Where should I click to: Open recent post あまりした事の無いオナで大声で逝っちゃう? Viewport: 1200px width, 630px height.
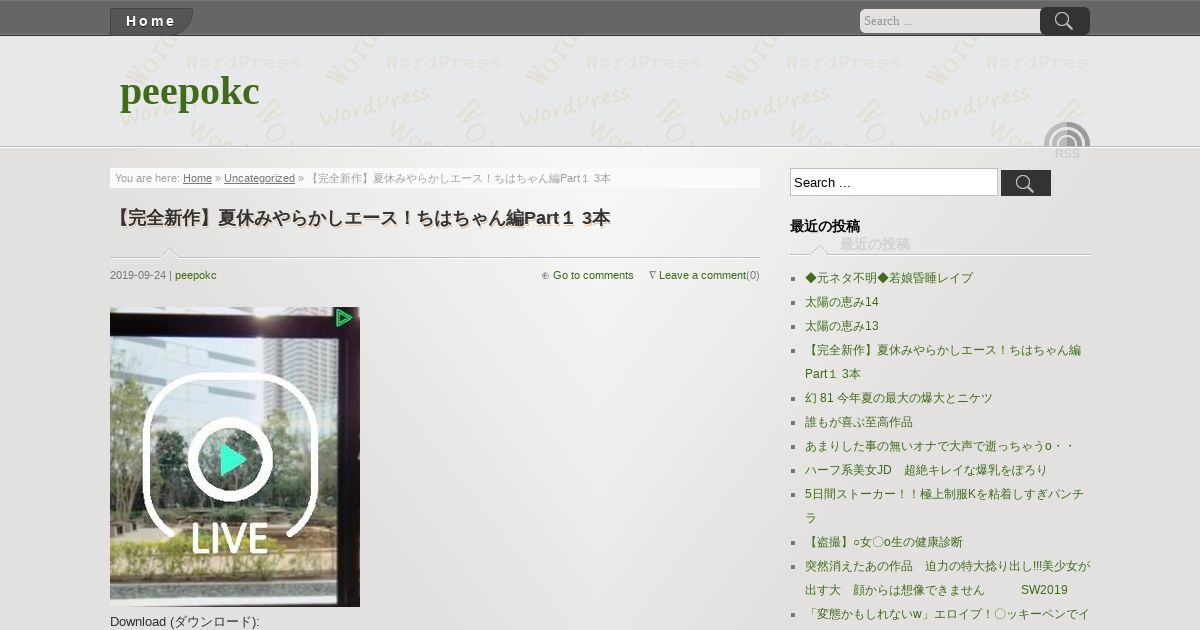[x=940, y=446]
